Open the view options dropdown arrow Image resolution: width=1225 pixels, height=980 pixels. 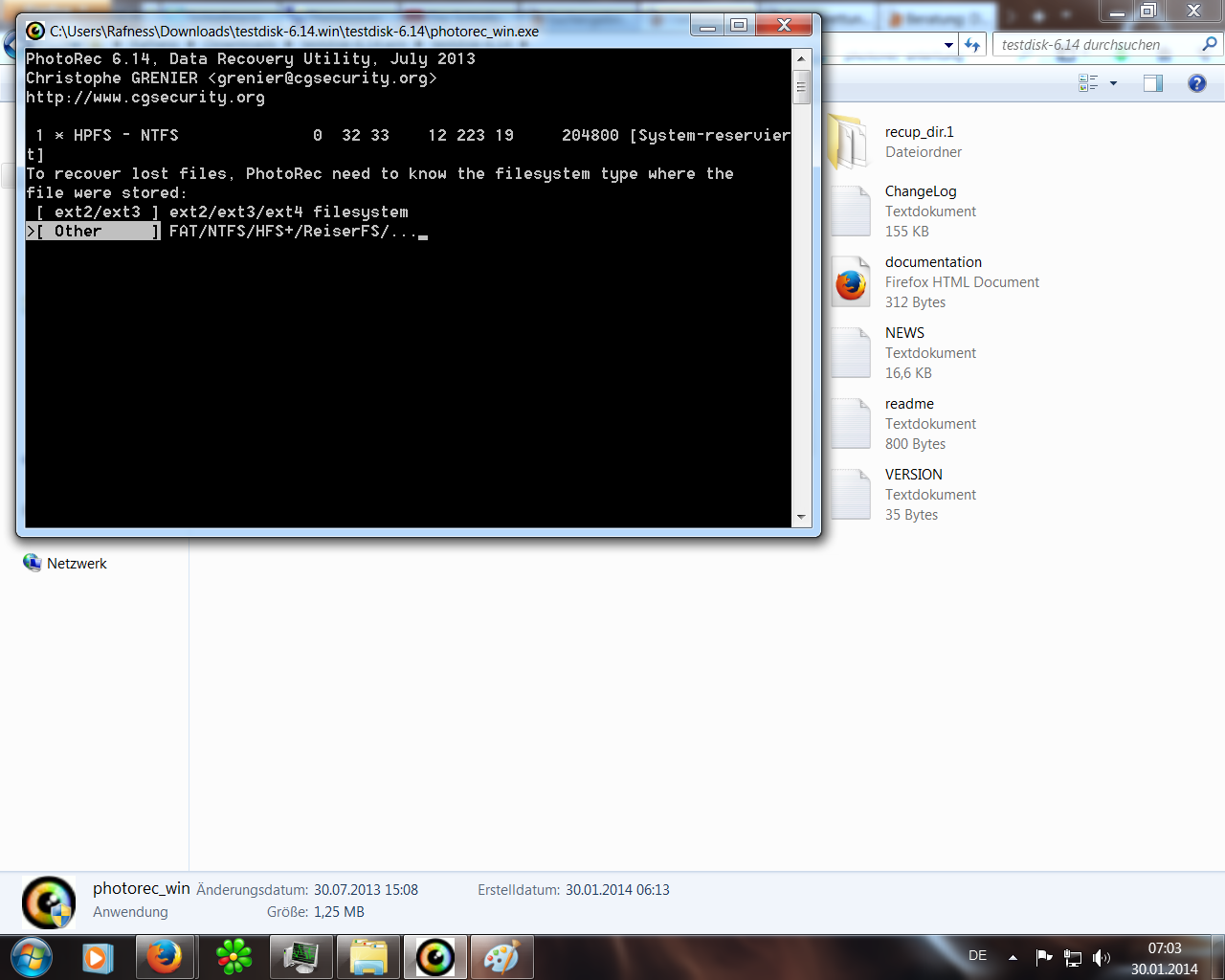pyautogui.click(x=1113, y=83)
